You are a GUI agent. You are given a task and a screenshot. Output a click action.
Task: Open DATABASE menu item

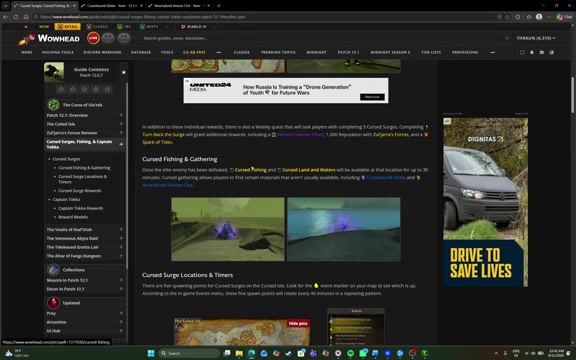141,52
